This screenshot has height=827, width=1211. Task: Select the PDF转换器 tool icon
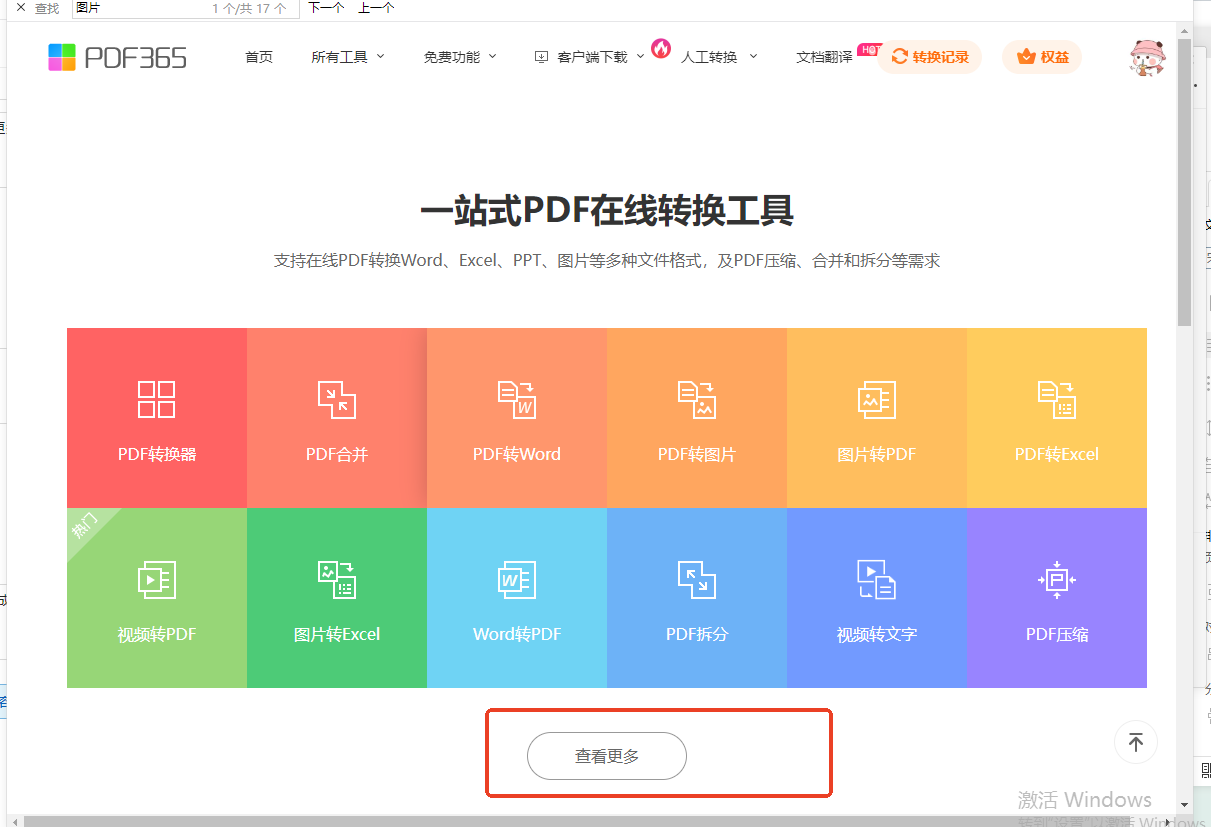(156, 399)
